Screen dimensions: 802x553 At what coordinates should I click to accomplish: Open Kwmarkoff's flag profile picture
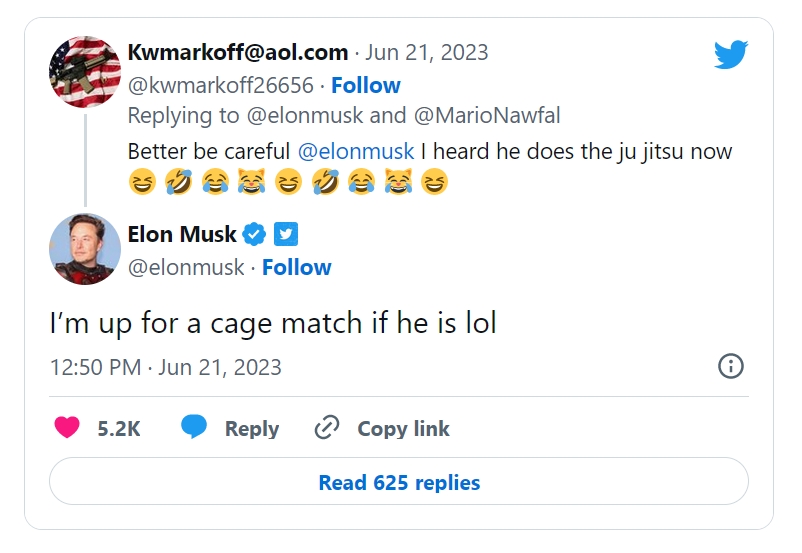coord(85,71)
